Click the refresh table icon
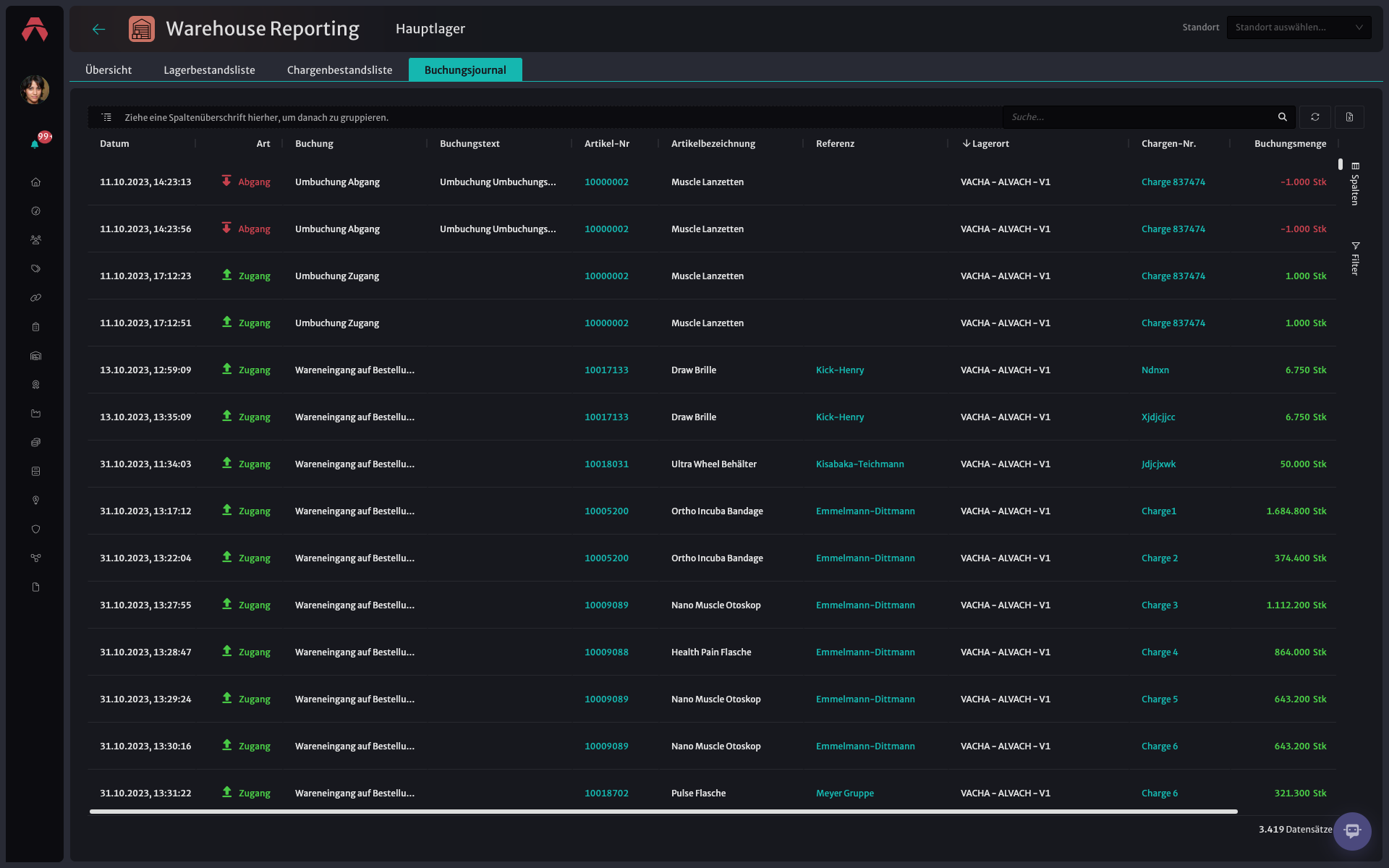1389x868 pixels. coord(1314,117)
